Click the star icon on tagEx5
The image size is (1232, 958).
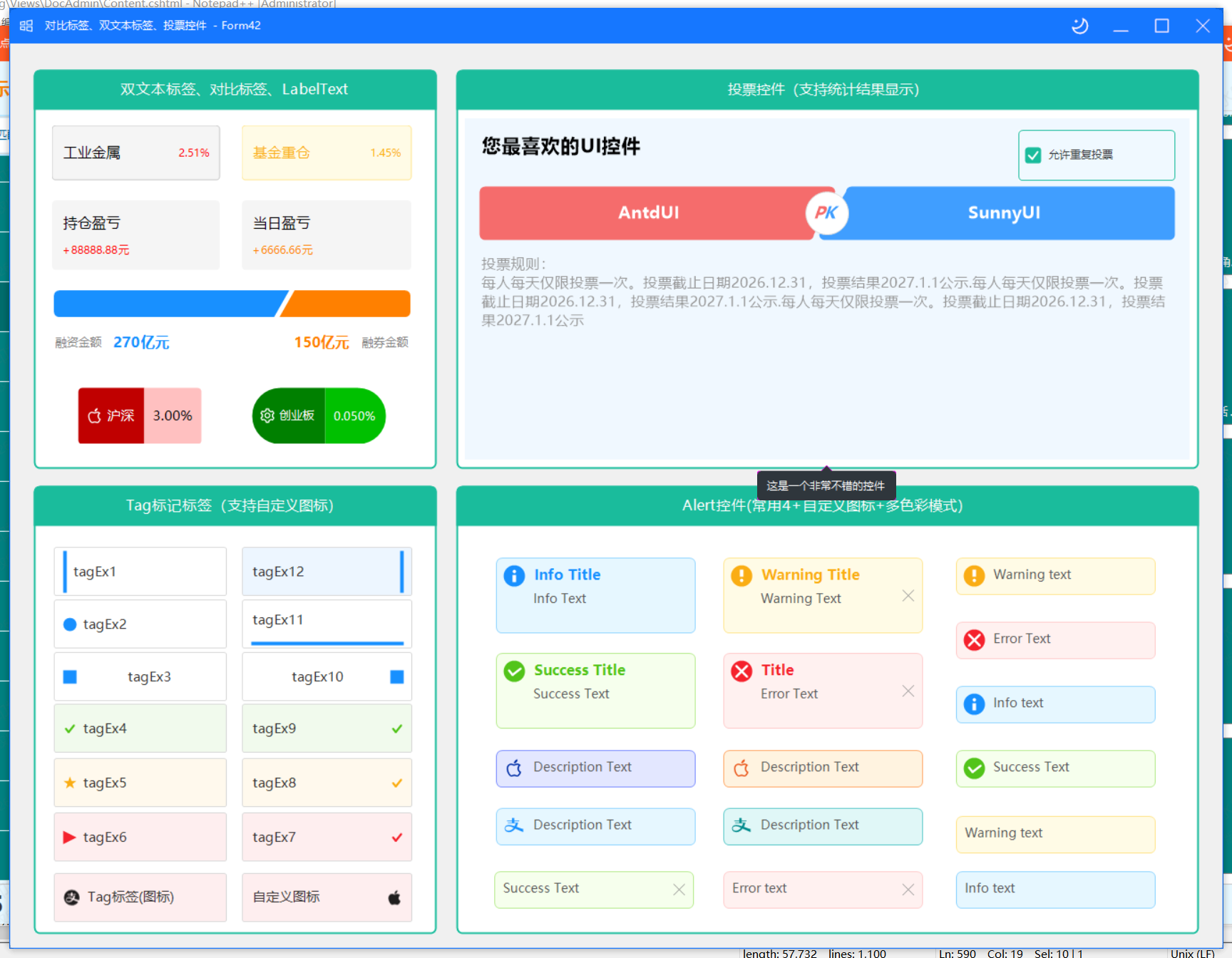pyautogui.click(x=70, y=783)
